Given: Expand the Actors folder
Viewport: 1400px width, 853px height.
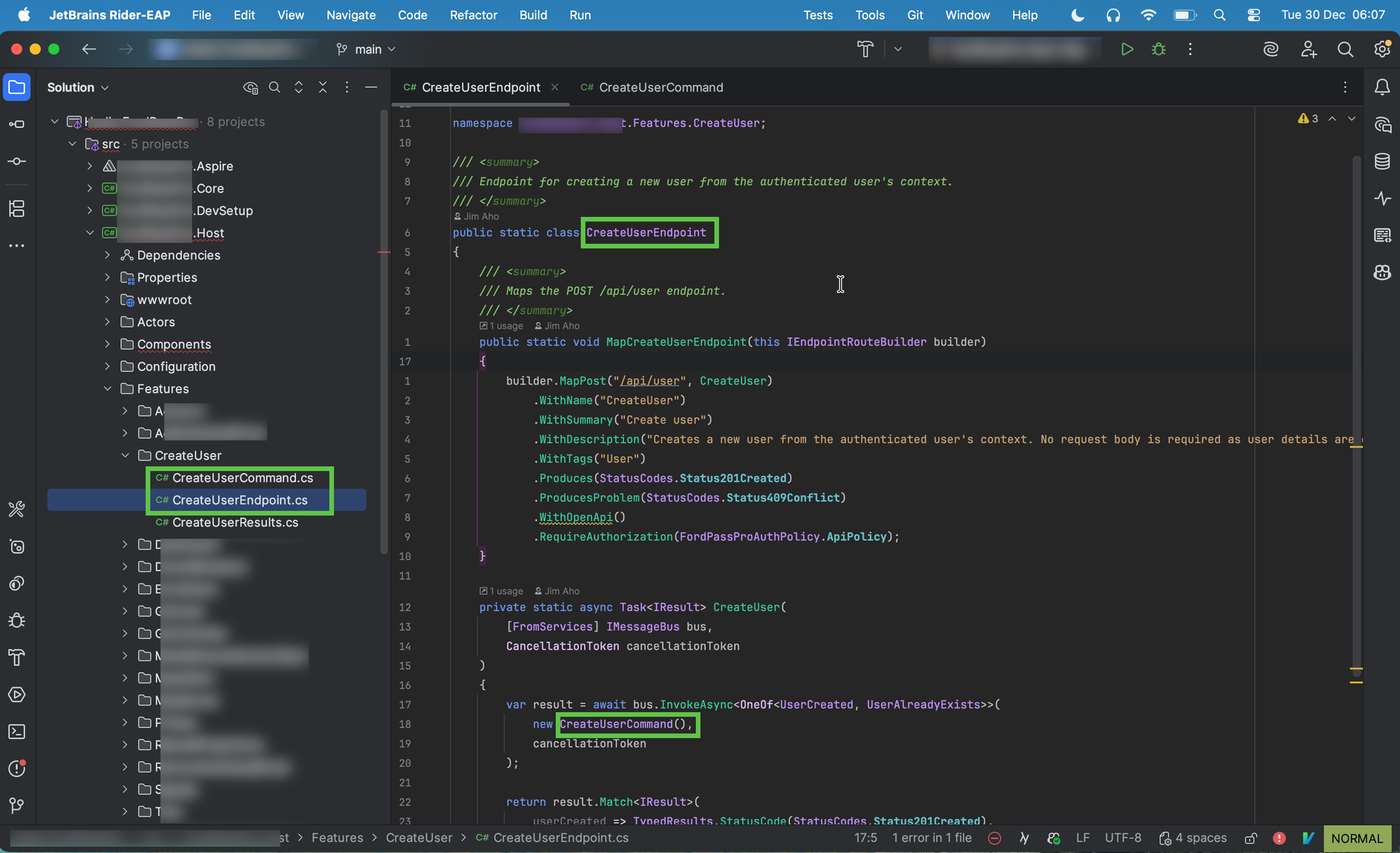Looking at the screenshot, I should coord(108,322).
